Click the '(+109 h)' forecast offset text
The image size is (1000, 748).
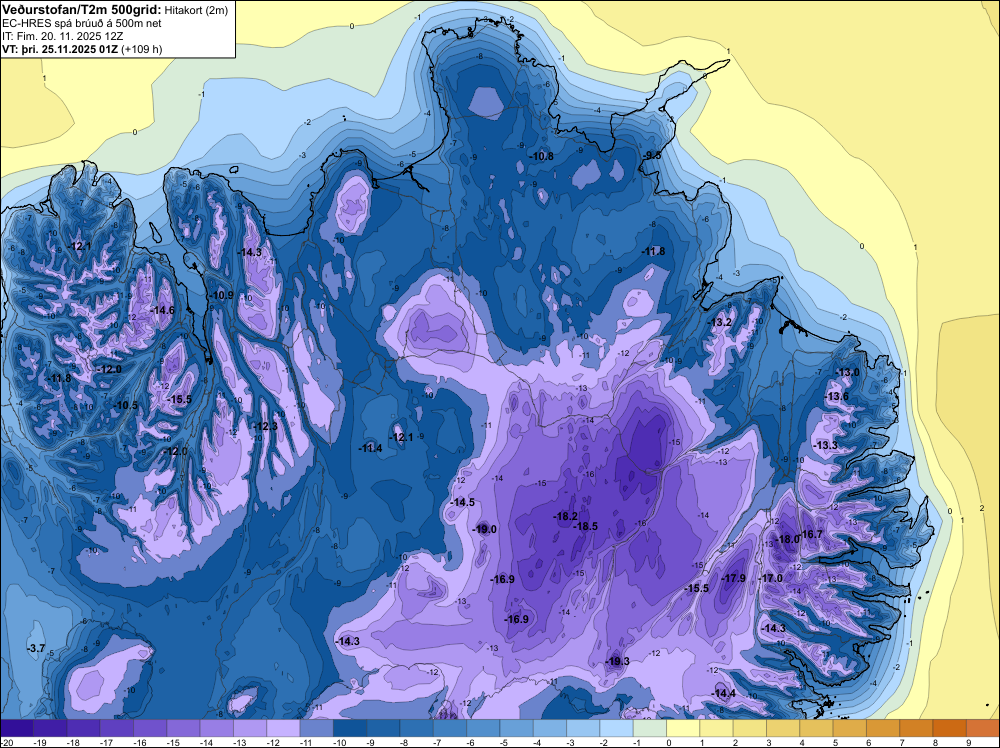142,49
